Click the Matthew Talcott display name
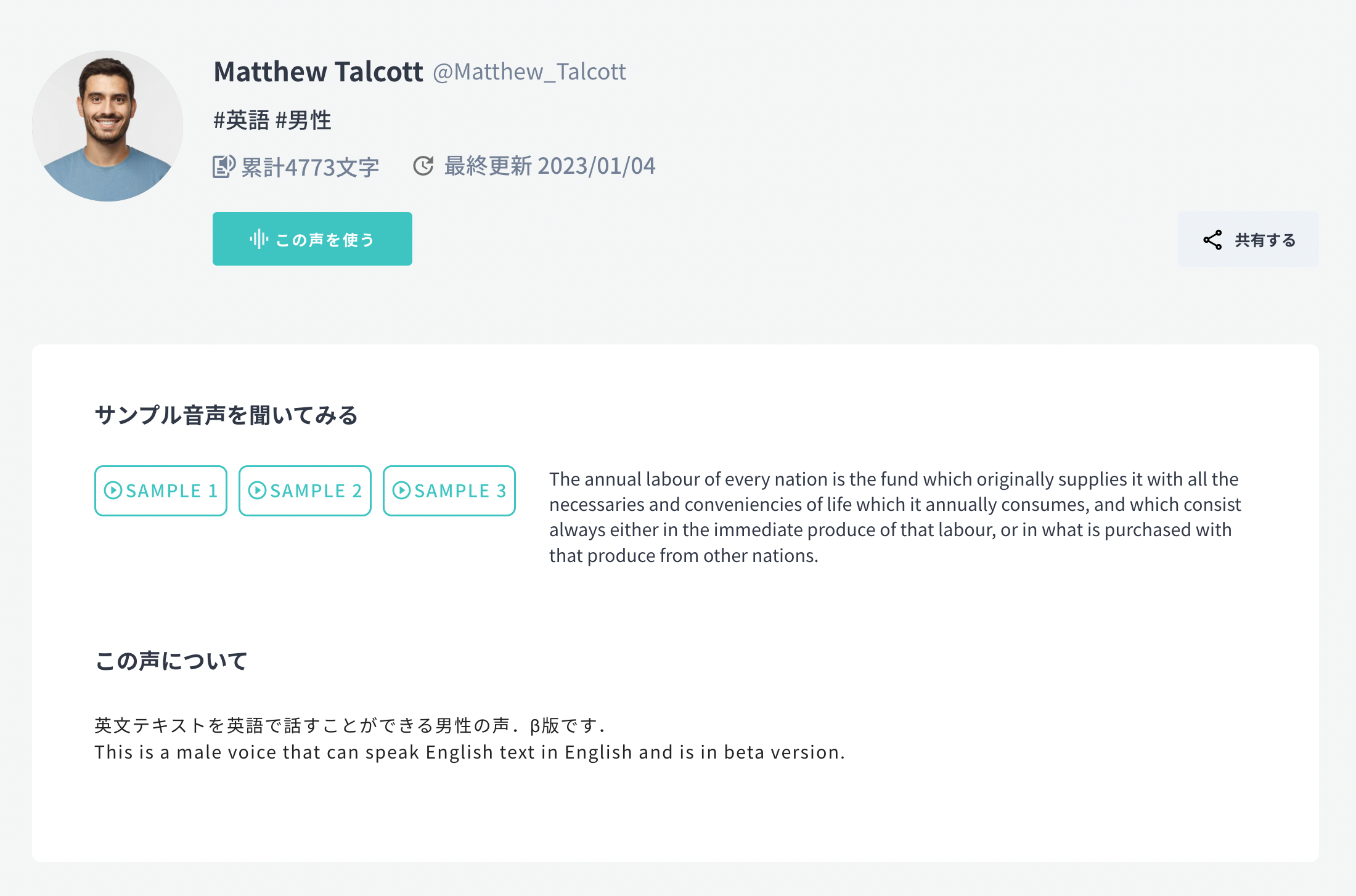 coord(318,72)
